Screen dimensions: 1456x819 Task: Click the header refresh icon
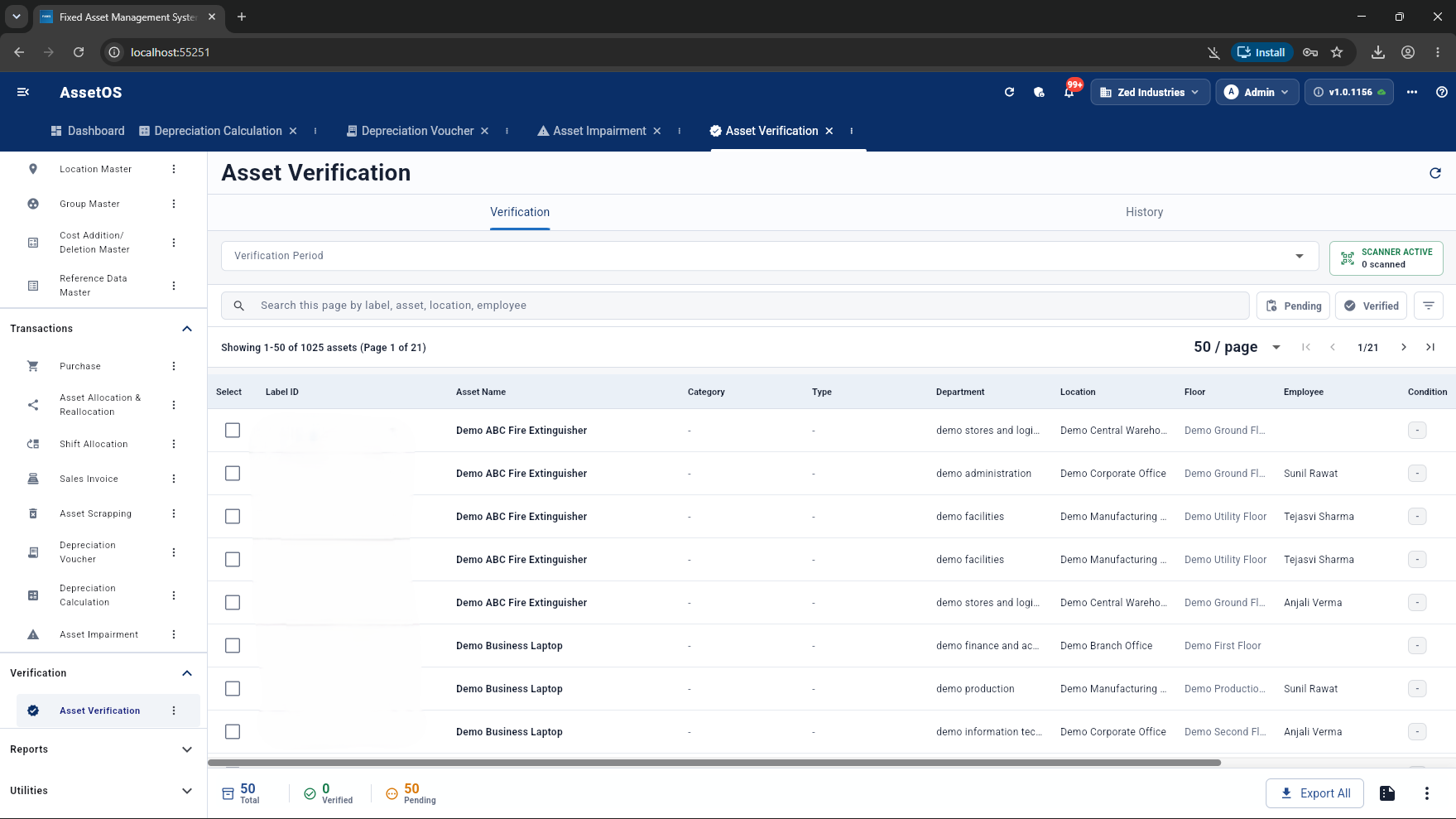pyautogui.click(x=1009, y=92)
